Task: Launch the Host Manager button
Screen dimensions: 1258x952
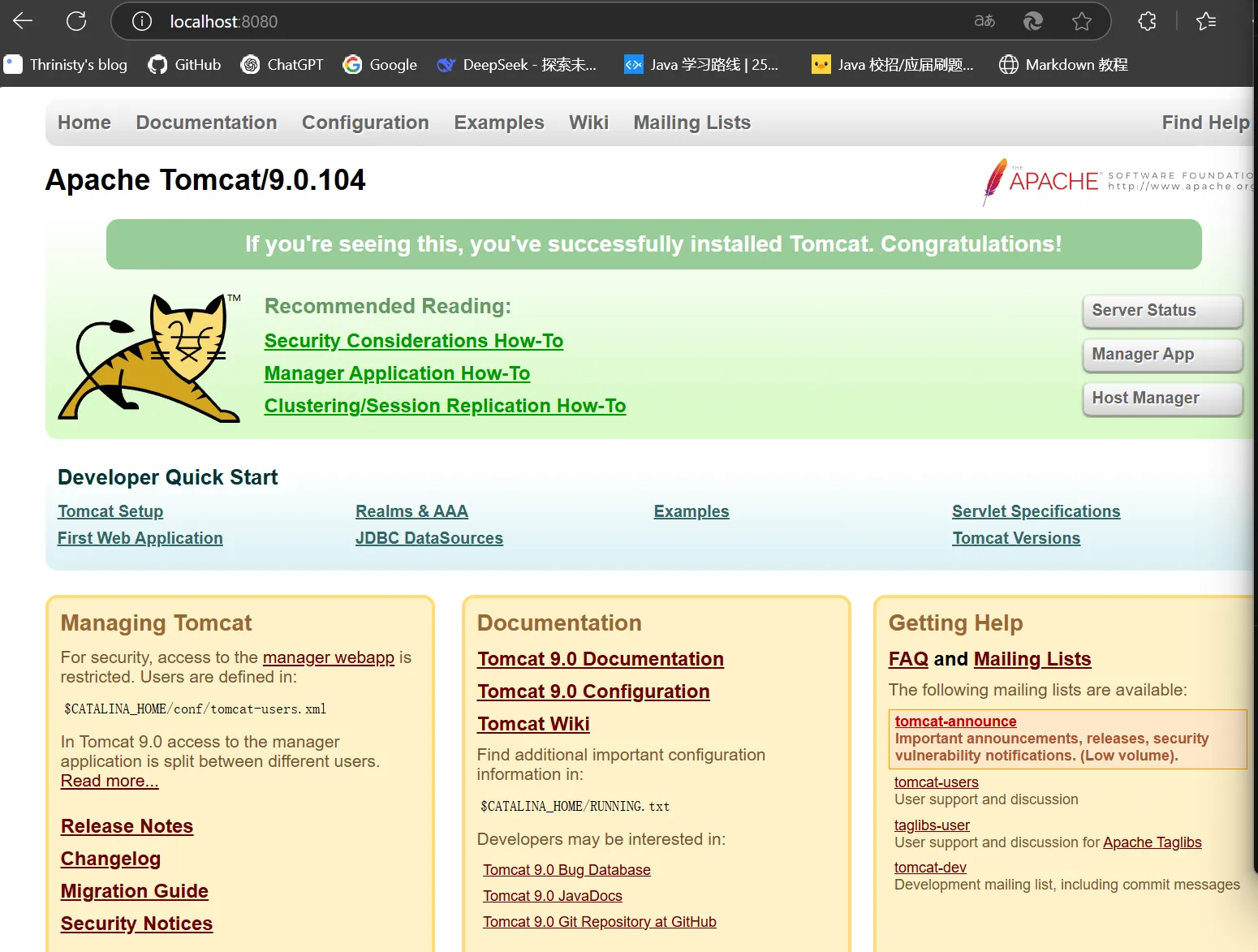Action: pos(1161,398)
